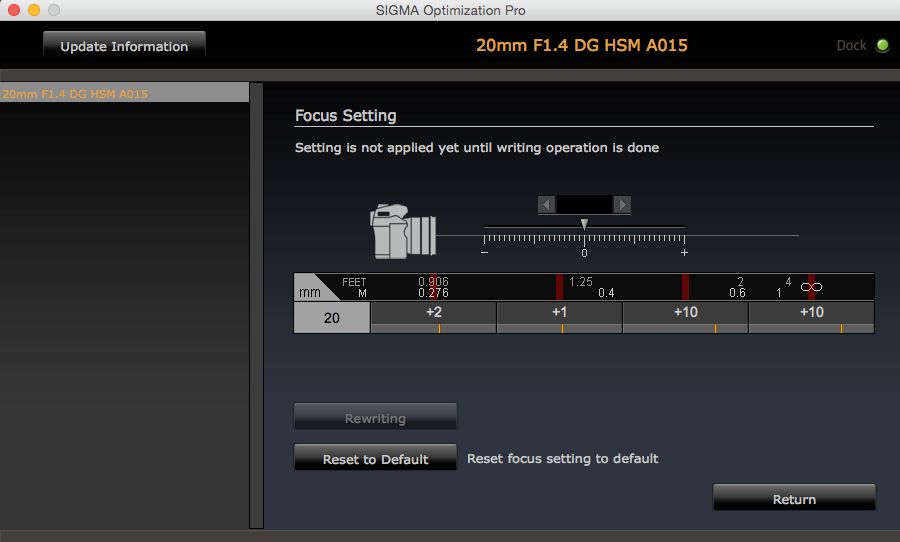The height and width of the screenshot is (542, 900).
Task: Click the 20 mm focal length cell
Action: click(x=332, y=318)
